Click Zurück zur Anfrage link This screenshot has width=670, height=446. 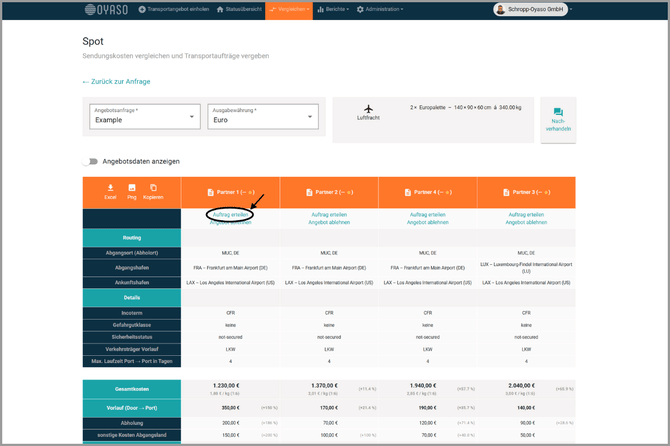[118, 81]
